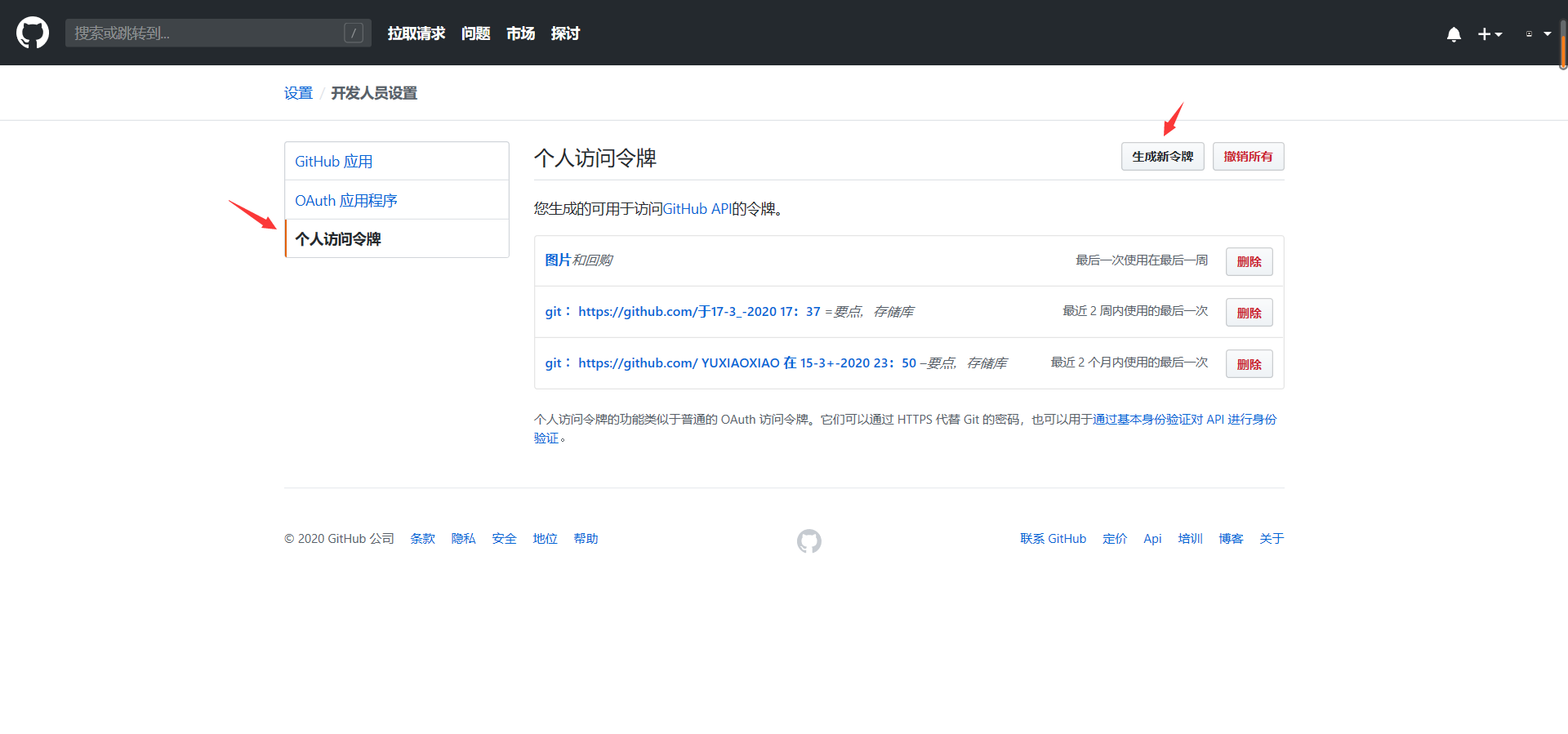Open footer 帮助 link

(586, 539)
